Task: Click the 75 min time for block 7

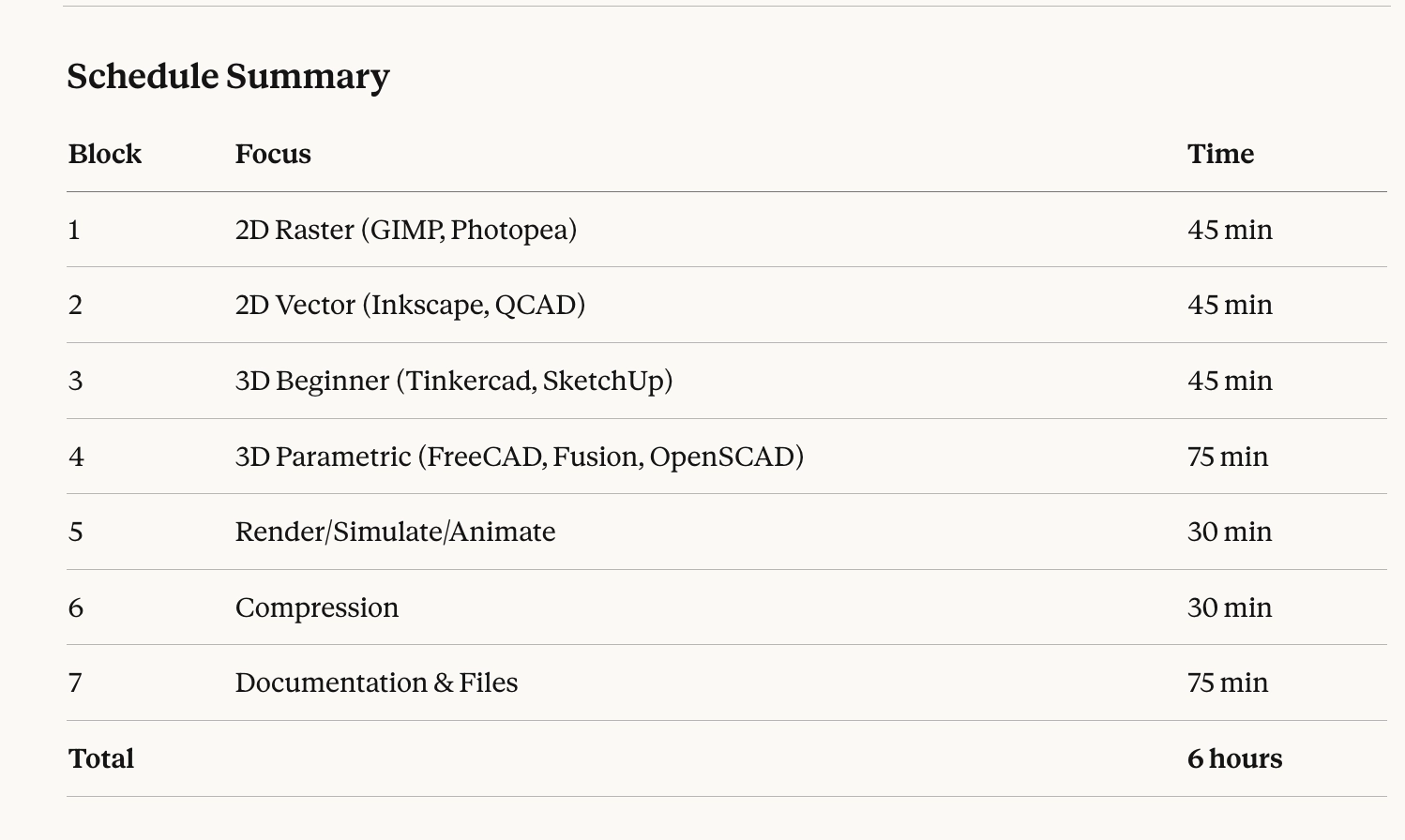Action: (1227, 682)
